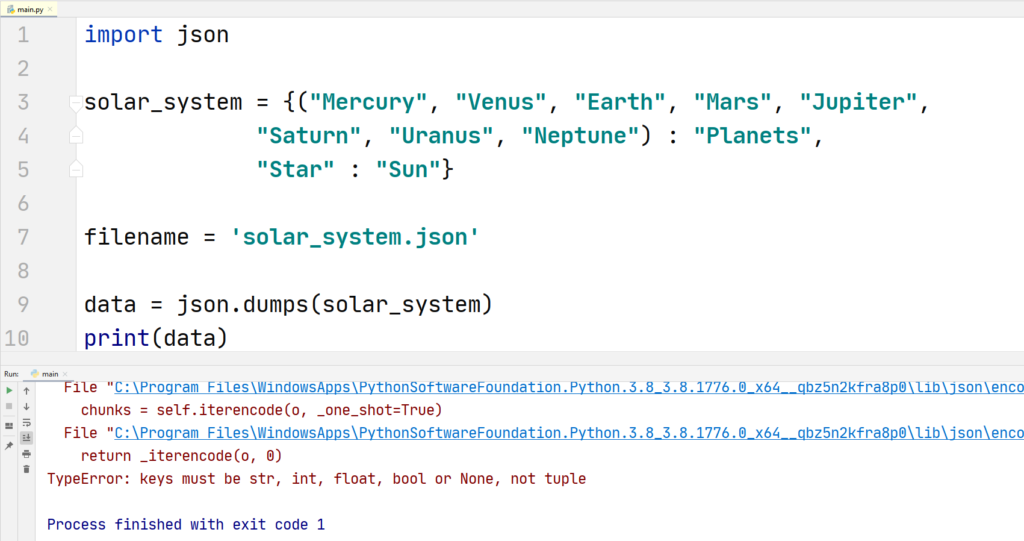This screenshot has width=1024, height=541.
Task: Click line number 7 in the gutter
Action: [x=24, y=237]
